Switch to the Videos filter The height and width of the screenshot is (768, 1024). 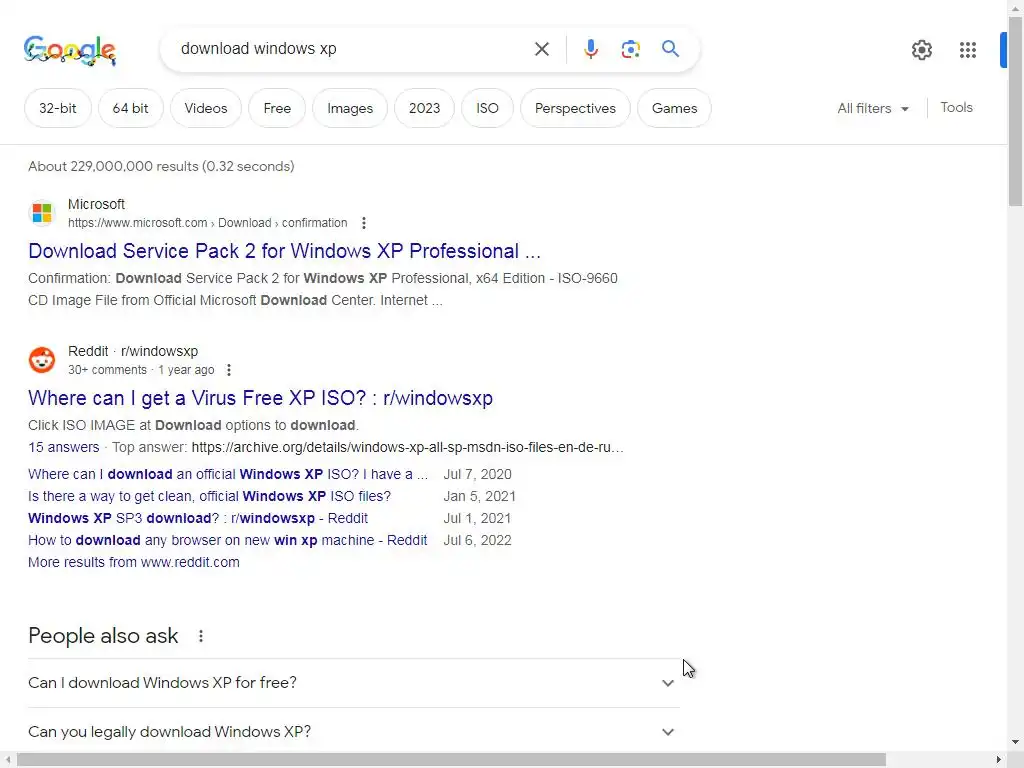click(206, 108)
